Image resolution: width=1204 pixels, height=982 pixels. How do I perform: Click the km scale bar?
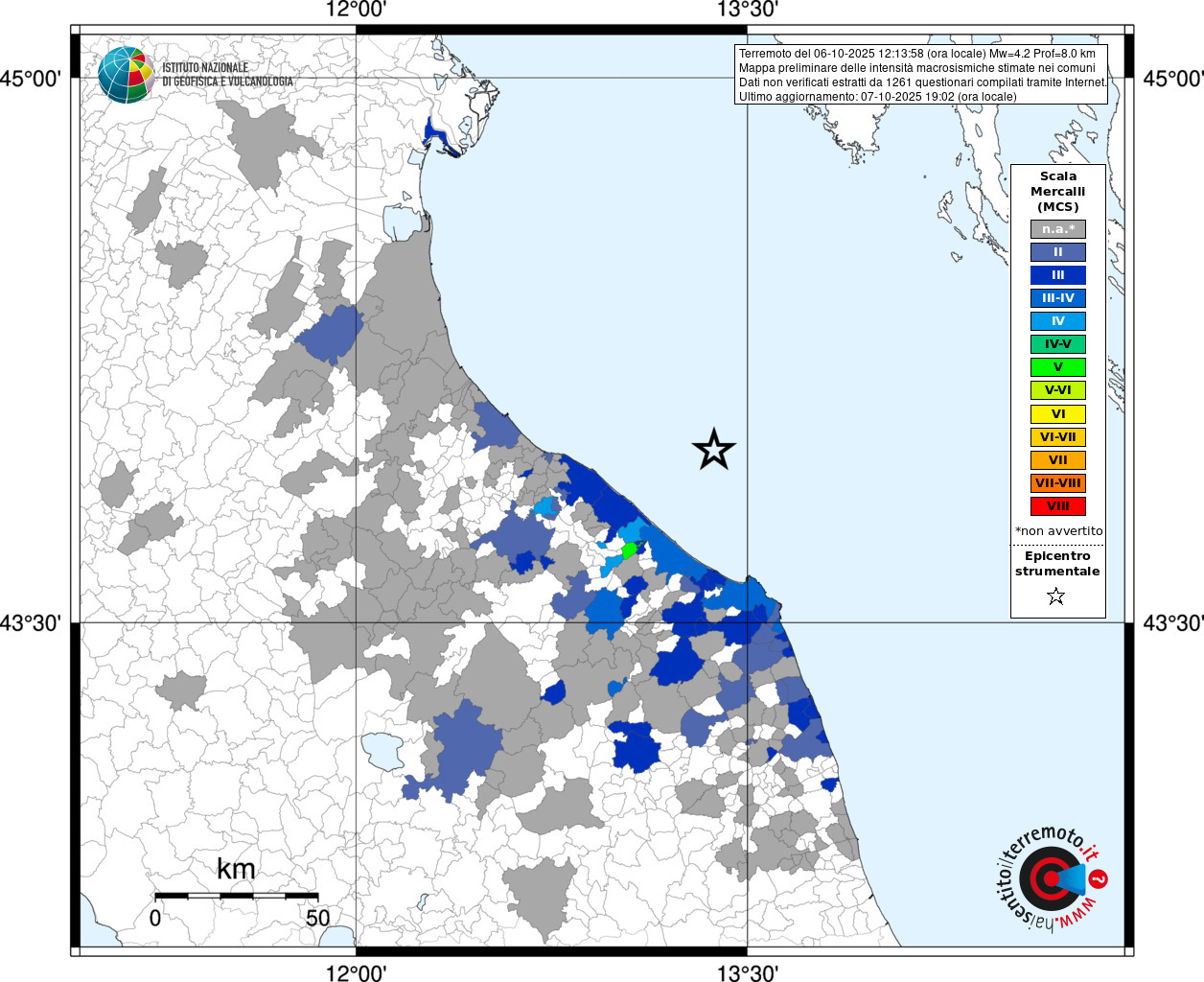point(236,896)
